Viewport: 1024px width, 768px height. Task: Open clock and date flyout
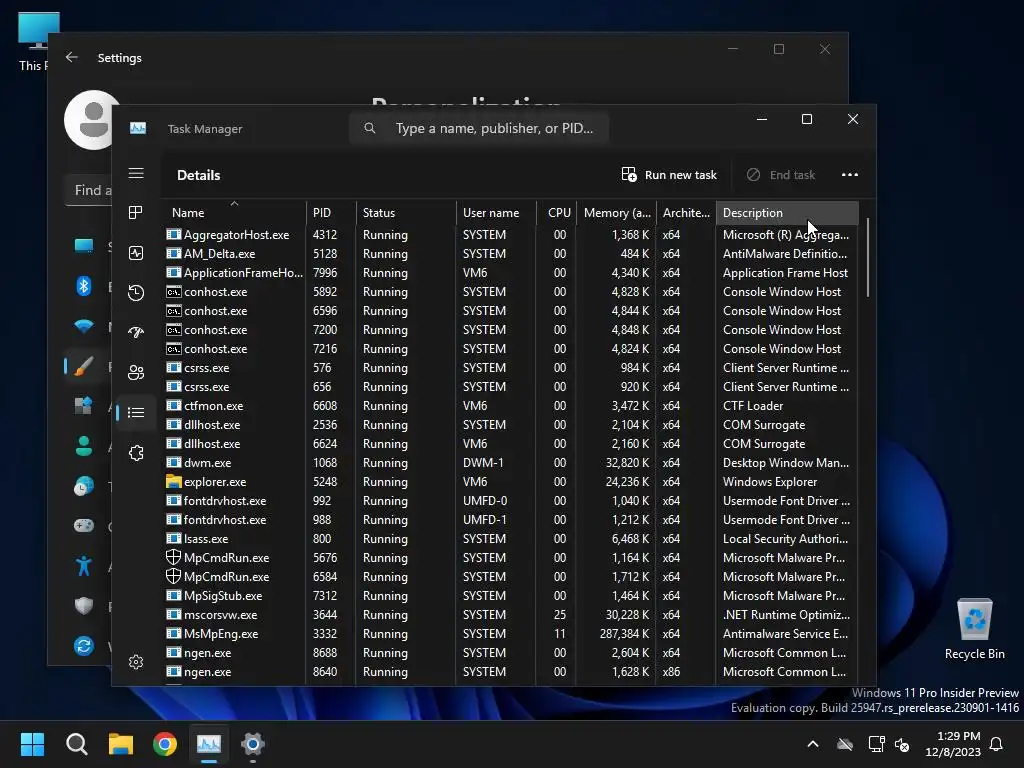click(953, 744)
